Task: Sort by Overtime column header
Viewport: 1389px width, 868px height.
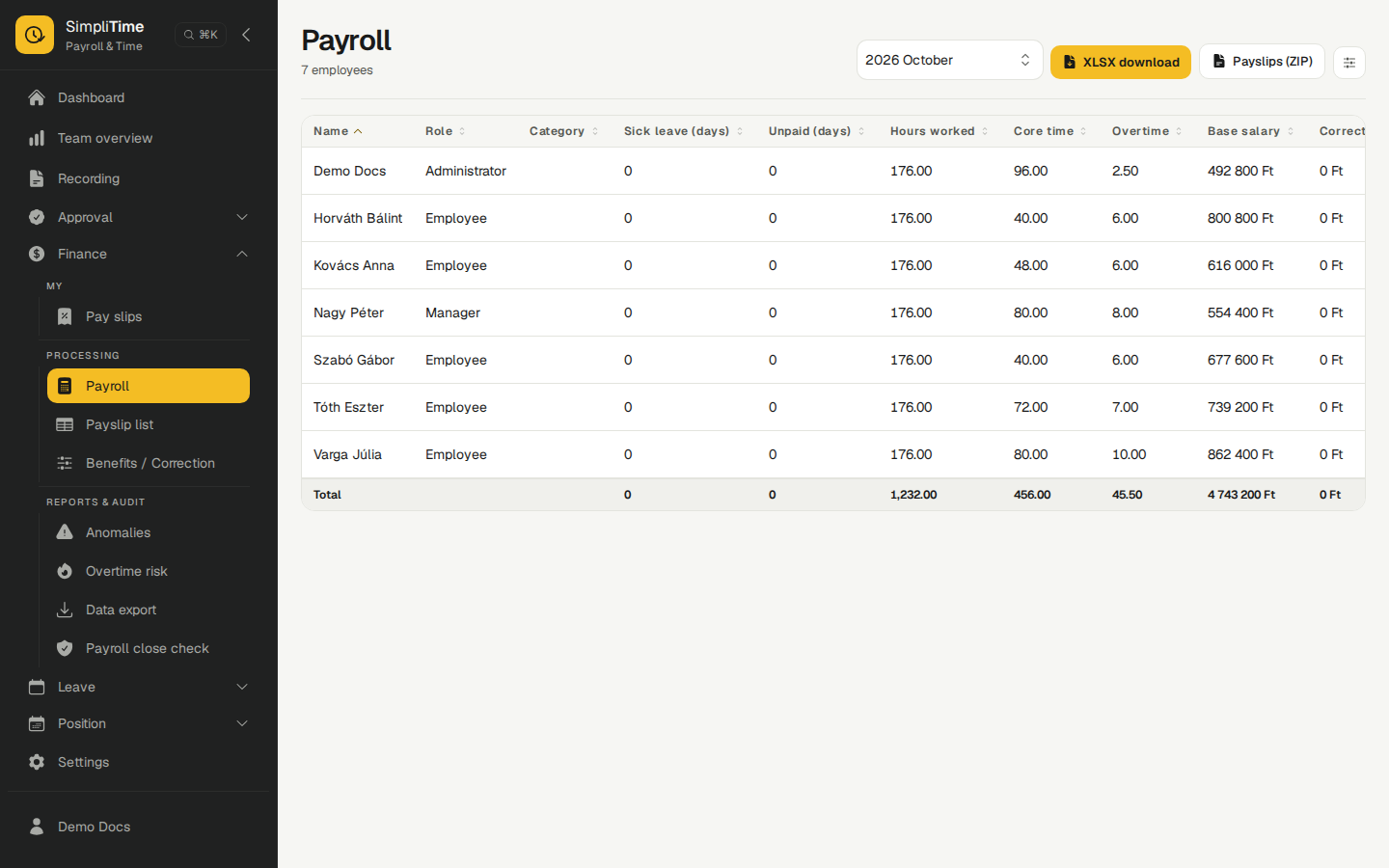Action: (x=1146, y=131)
